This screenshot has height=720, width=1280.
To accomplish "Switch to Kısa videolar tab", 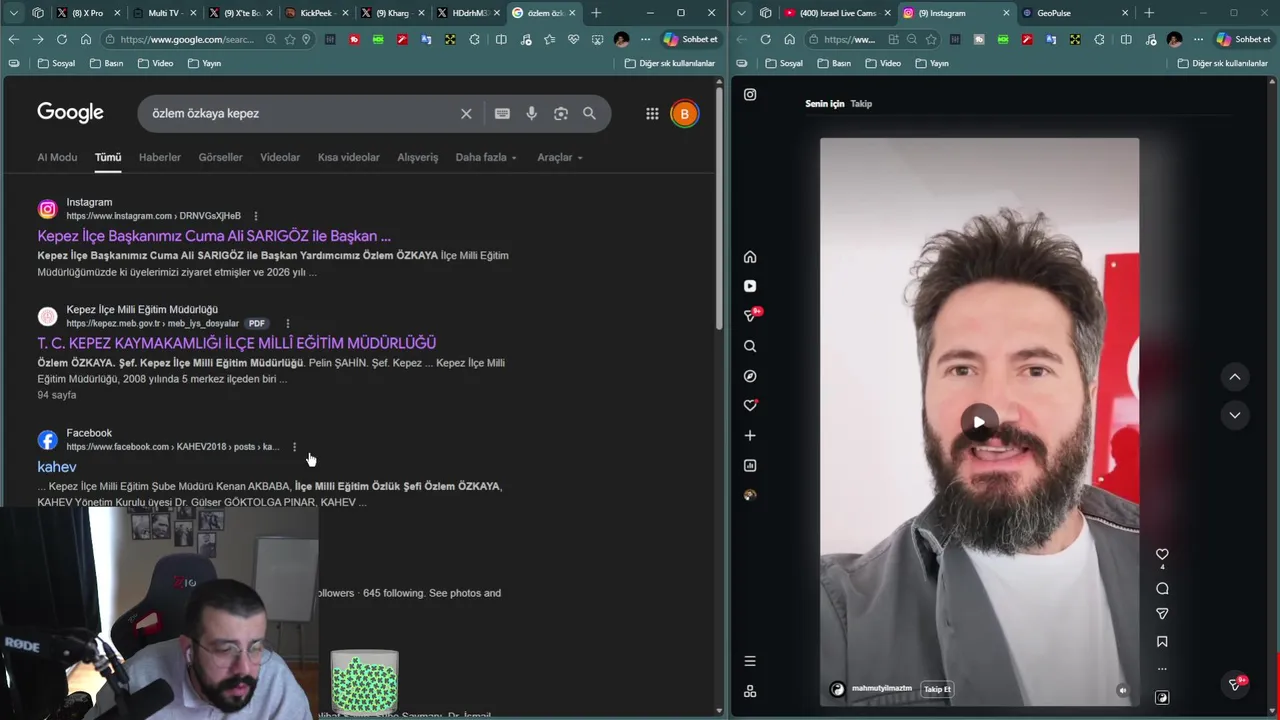I will [349, 157].
